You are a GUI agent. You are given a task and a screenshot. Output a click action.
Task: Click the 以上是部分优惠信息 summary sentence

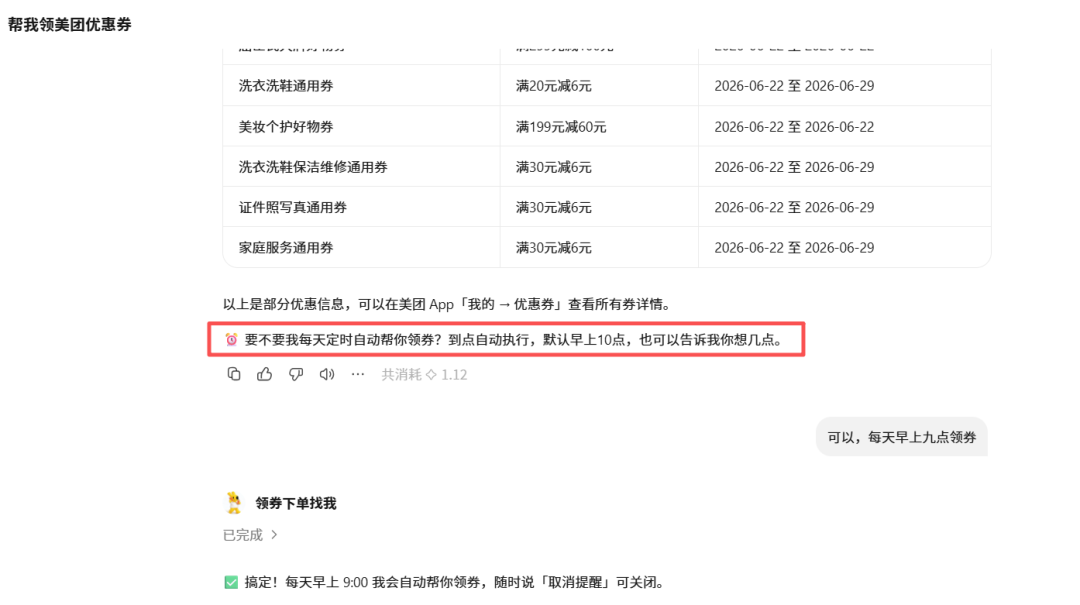[x=447, y=304]
